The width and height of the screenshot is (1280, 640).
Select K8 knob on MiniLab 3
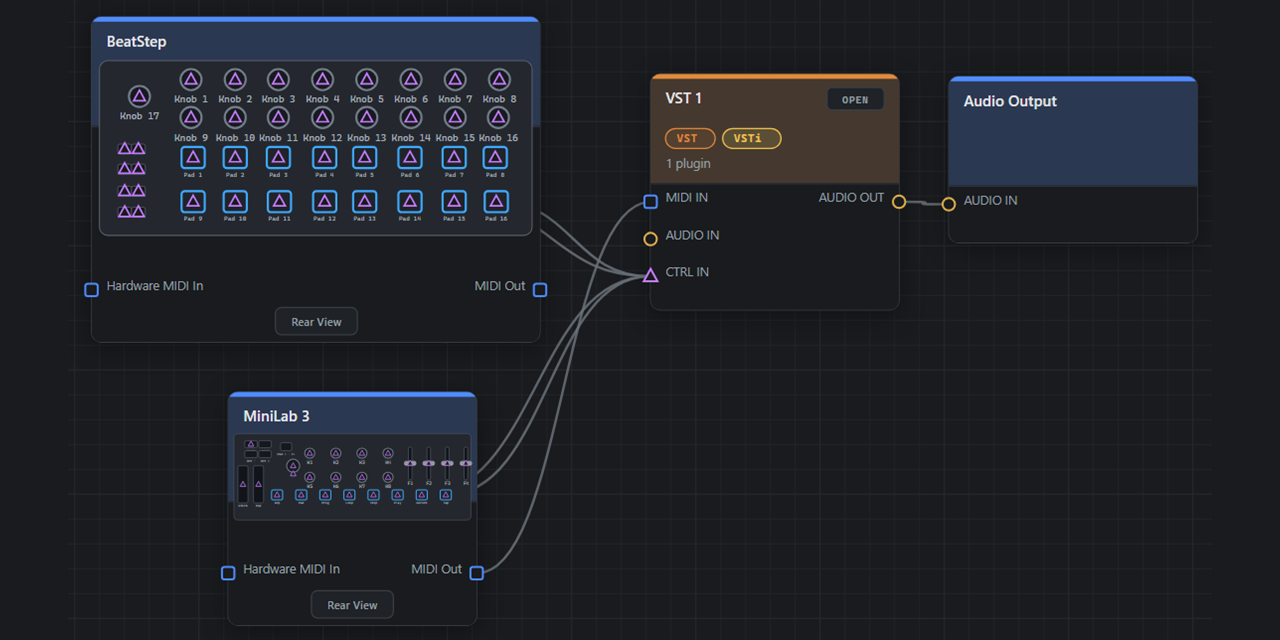coord(388,477)
